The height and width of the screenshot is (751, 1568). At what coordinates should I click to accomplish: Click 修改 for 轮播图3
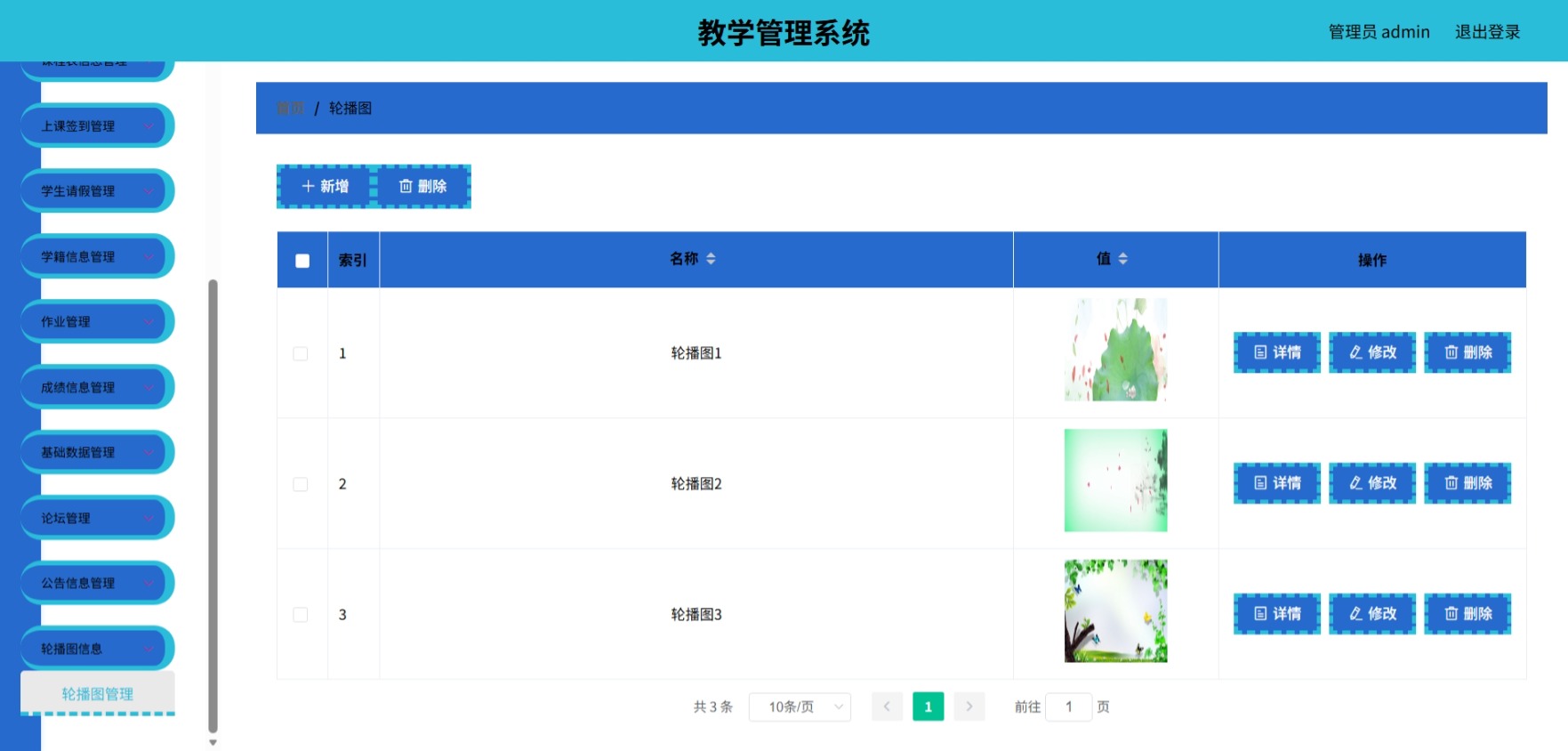(1372, 614)
